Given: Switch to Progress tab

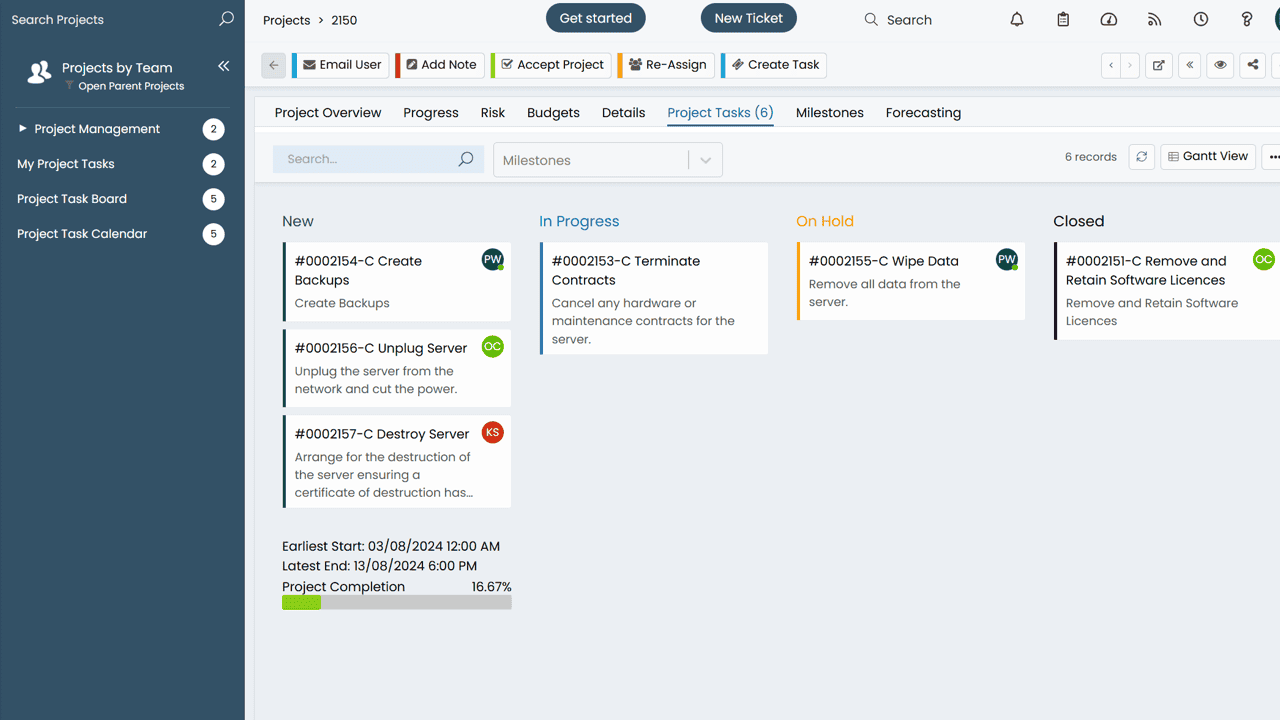Looking at the screenshot, I should tap(431, 113).
